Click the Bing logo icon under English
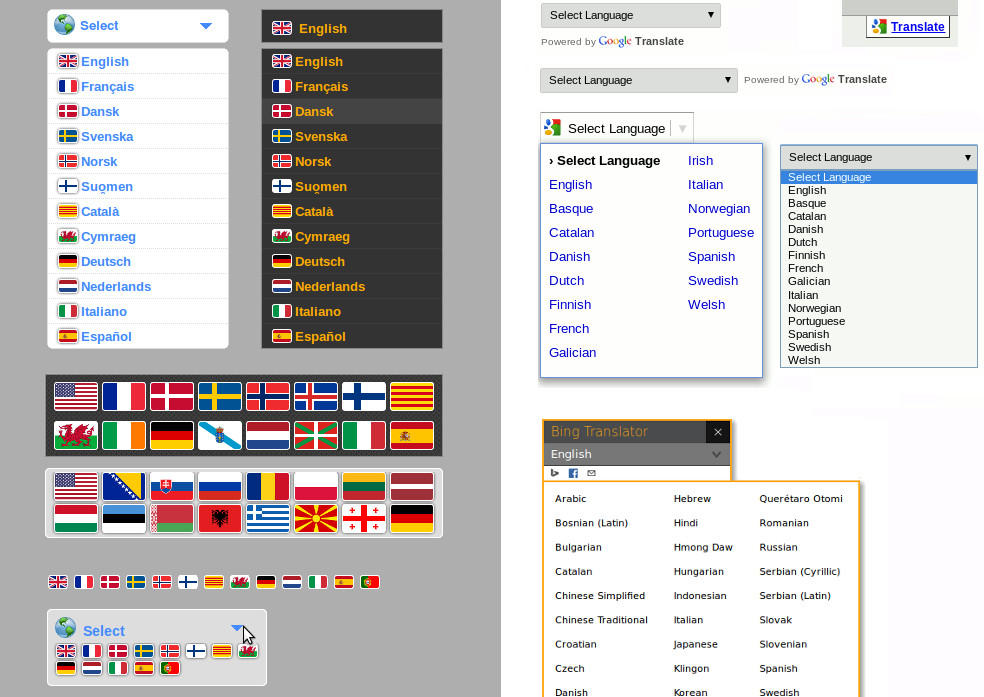 point(555,473)
